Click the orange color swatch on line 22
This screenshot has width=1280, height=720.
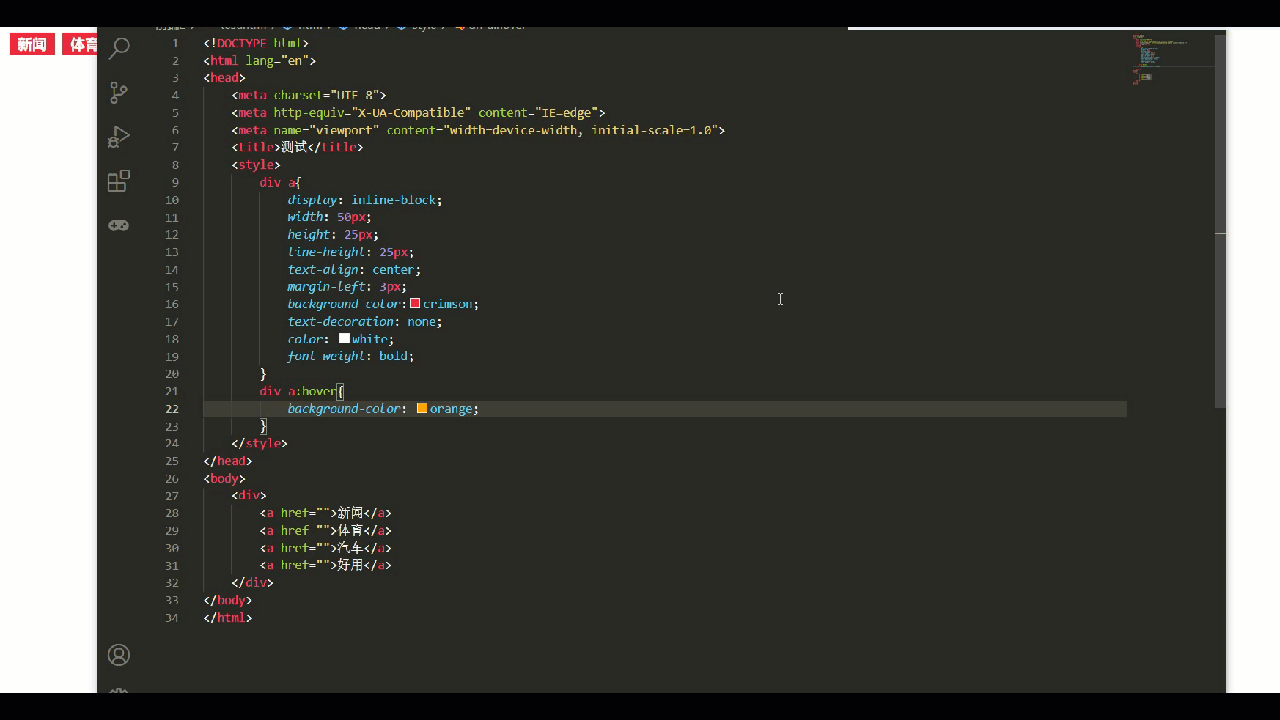[422, 409]
